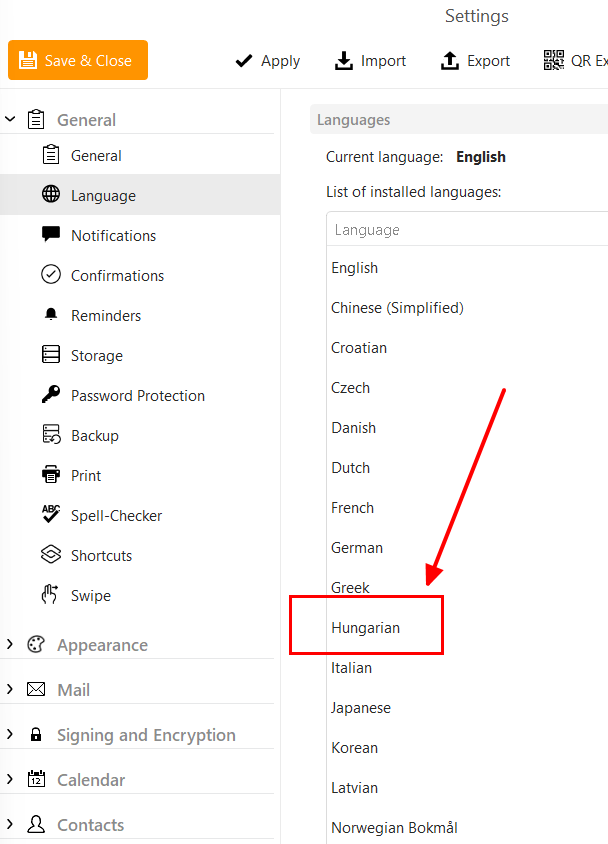Select the Notifications speech bubble icon
The height and width of the screenshot is (844, 608).
click(51, 235)
